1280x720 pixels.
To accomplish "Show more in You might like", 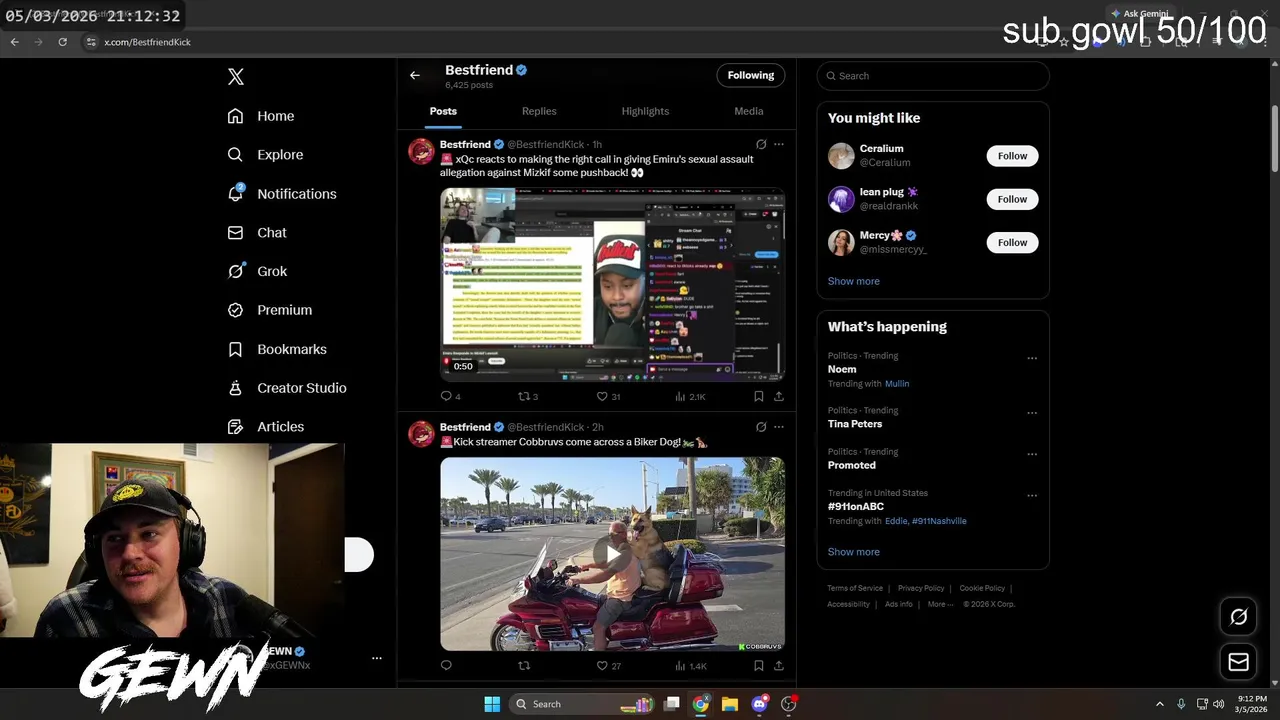I will point(854,281).
